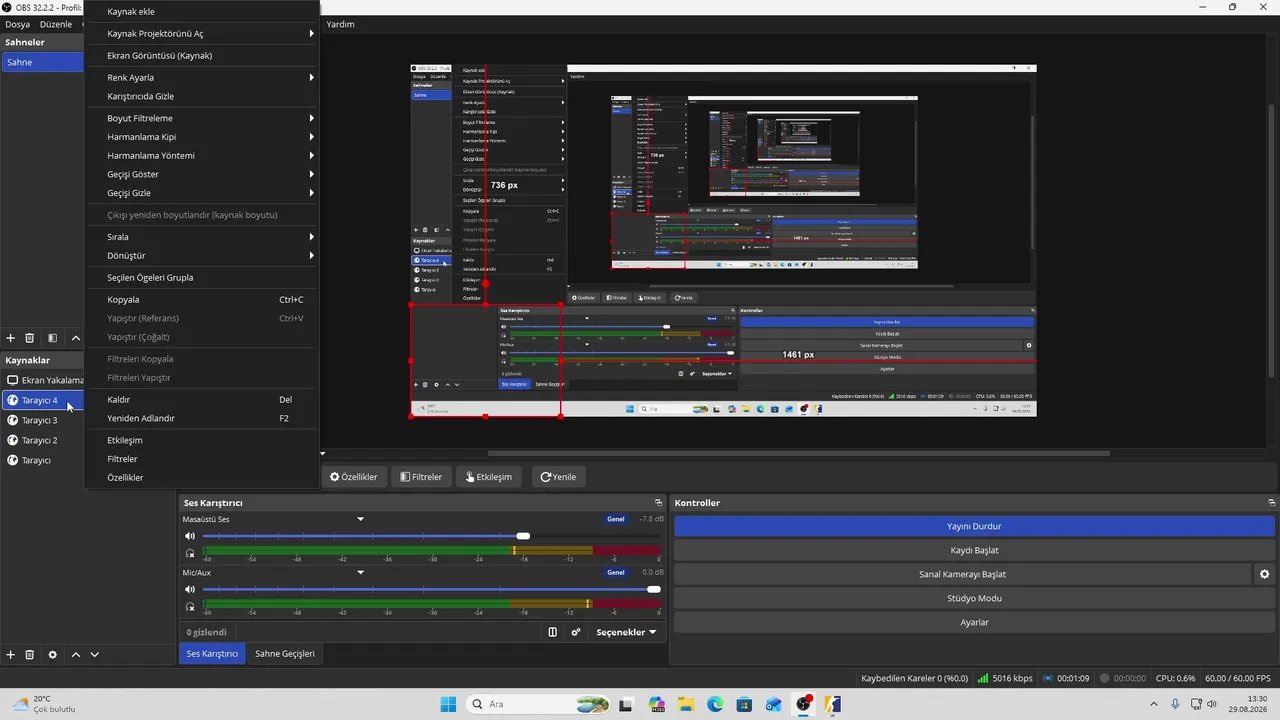Open Ayarlar from the Kontroller panel
This screenshot has width=1280, height=720.
974,622
